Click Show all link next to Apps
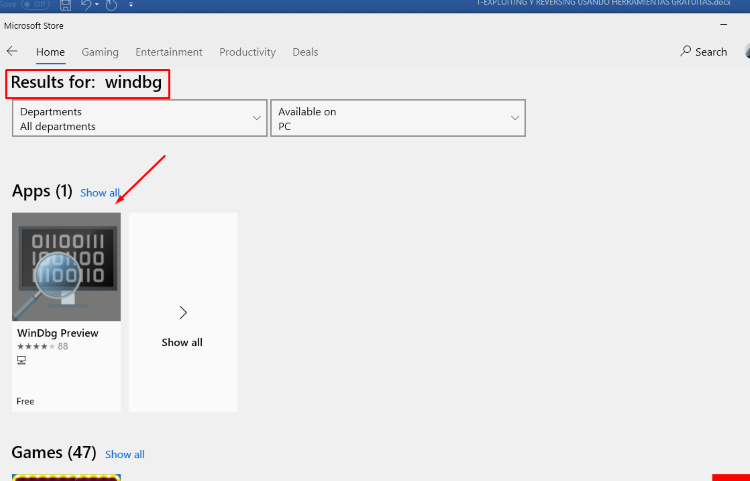The height and width of the screenshot is (481, 750). [100, 193]
